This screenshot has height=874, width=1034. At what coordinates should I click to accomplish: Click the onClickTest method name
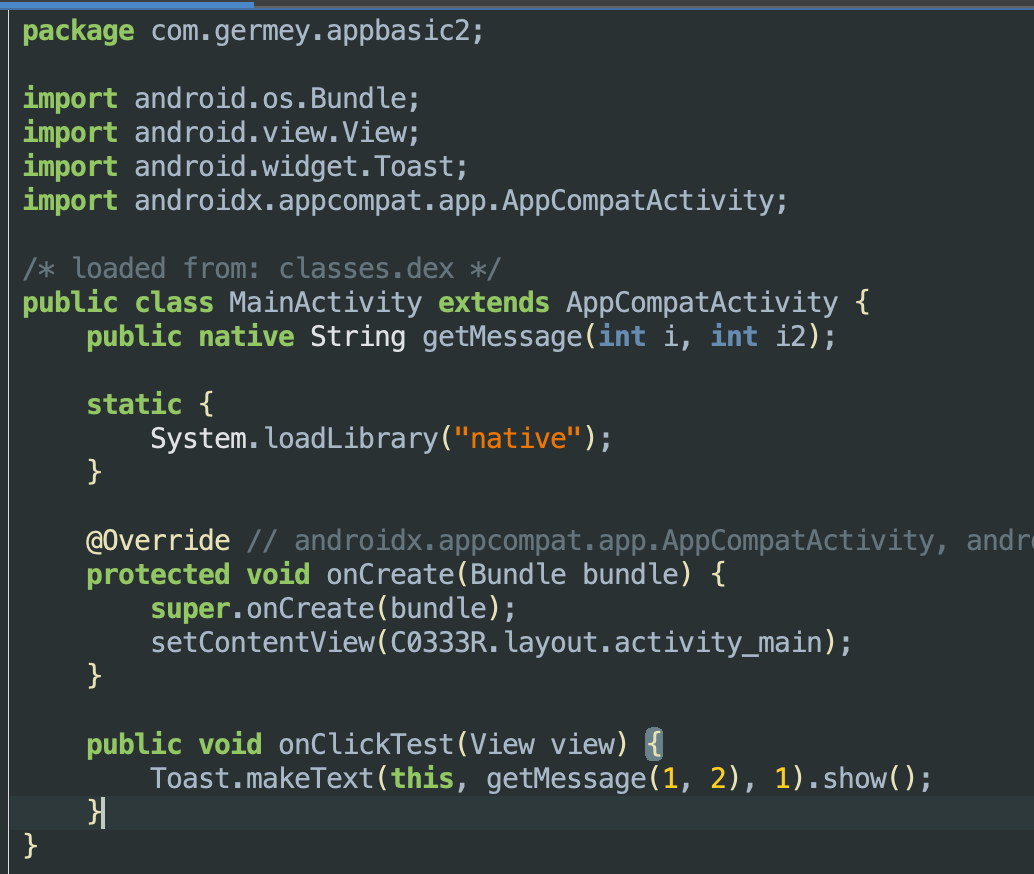[x=366, y=745]
